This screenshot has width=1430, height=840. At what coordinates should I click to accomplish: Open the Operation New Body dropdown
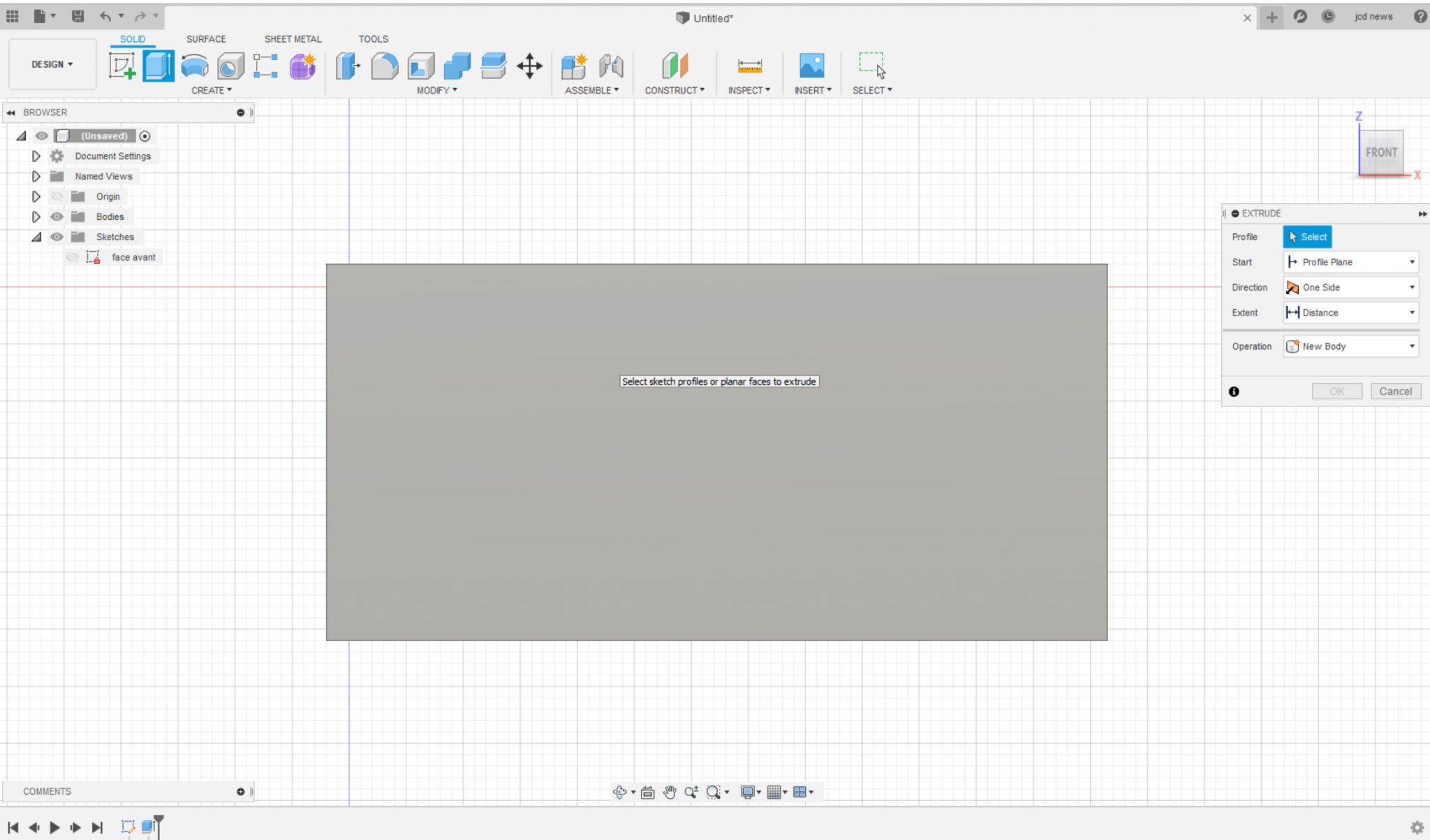pyautogui.click(x=1350, y=346)
